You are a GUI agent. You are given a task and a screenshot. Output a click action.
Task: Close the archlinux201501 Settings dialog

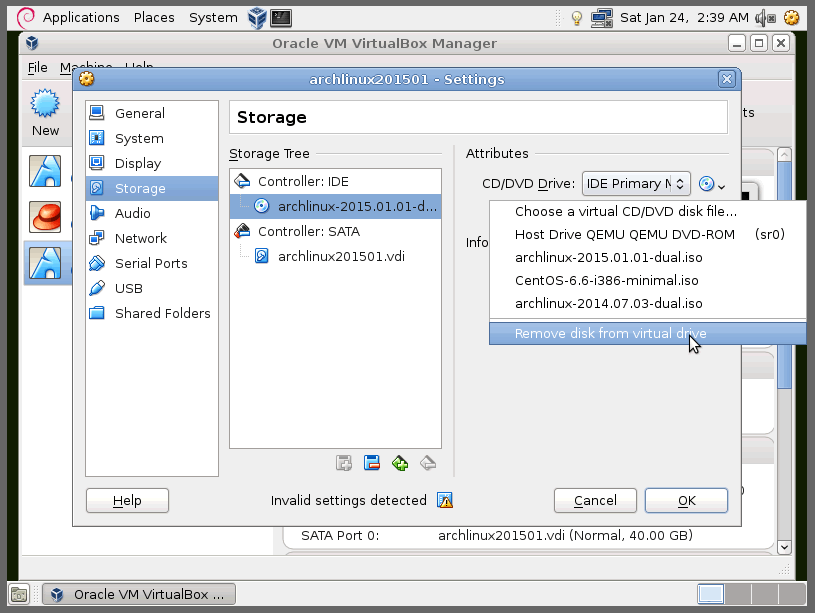pos(727,79)
